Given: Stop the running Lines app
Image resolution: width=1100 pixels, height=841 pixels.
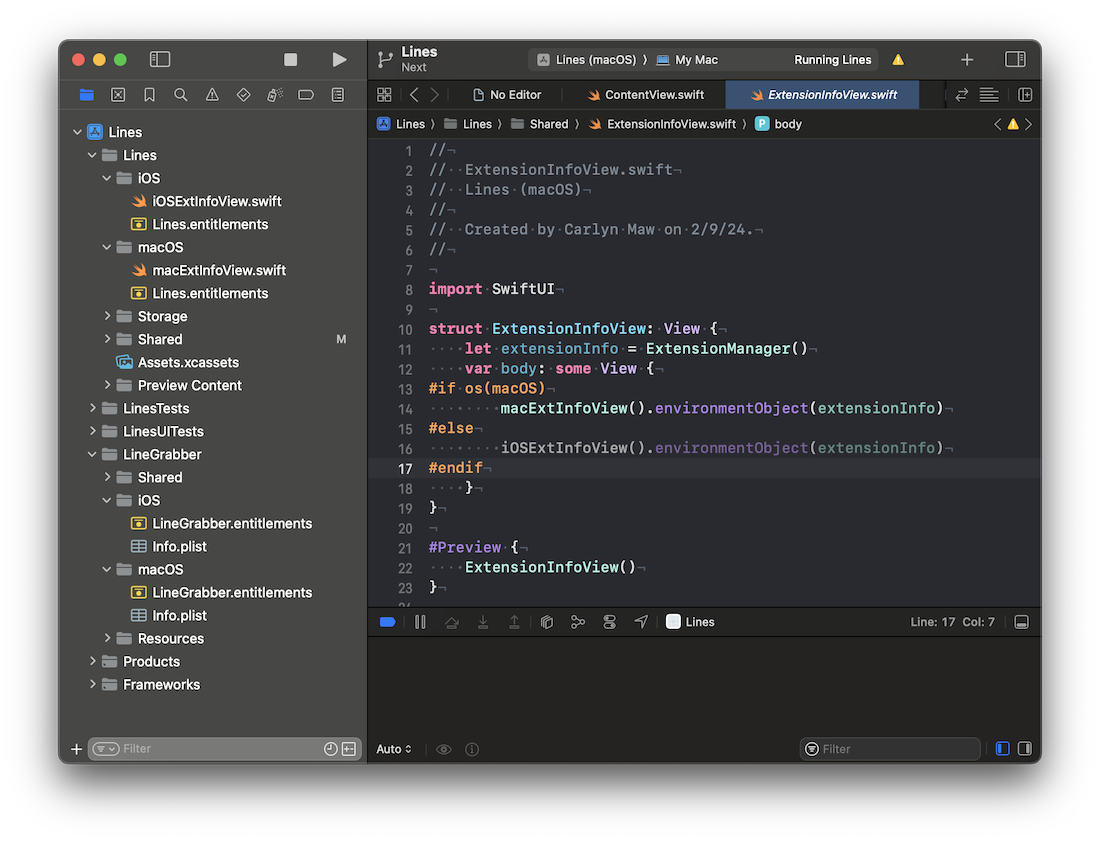Looking at the screenshot, I should [x=290, y=60].
